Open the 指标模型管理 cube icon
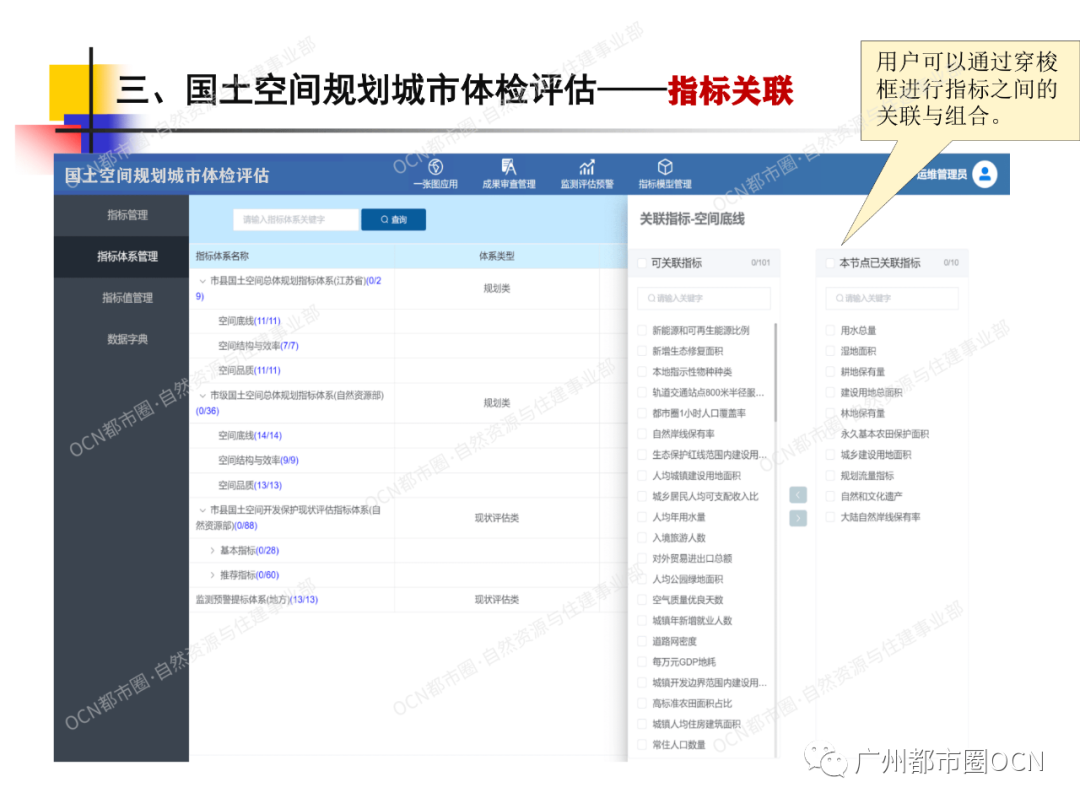 click(x=665, y=167)
